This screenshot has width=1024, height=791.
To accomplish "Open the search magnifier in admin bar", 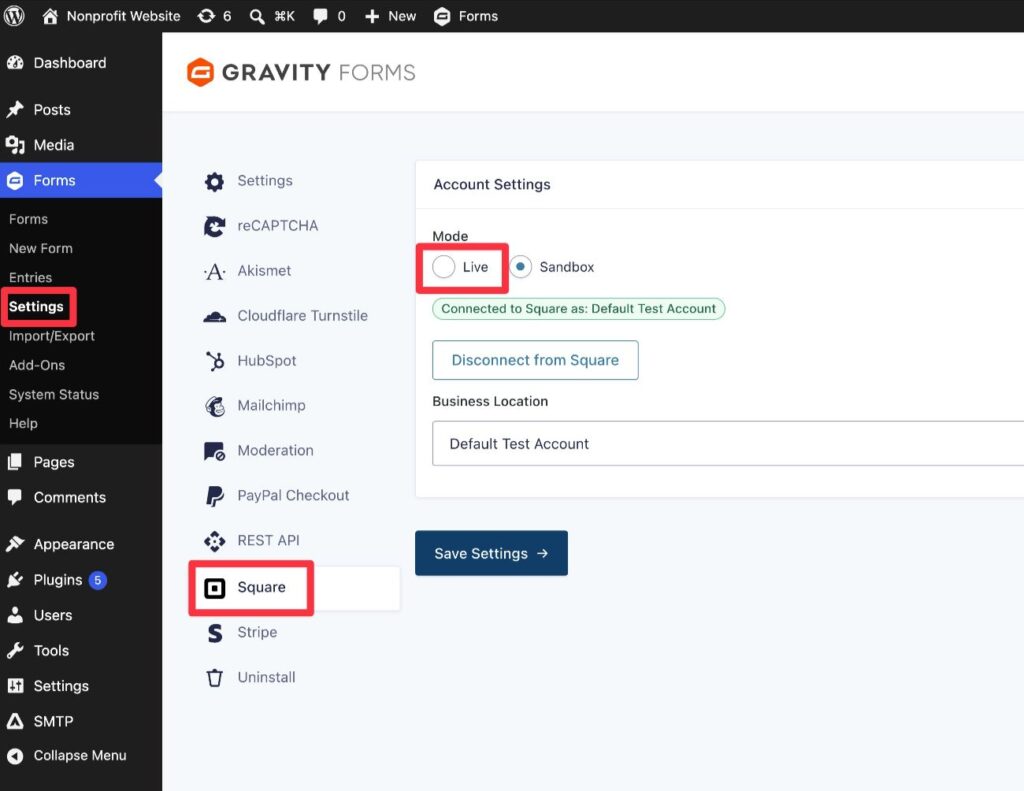I will pos(257,16).
